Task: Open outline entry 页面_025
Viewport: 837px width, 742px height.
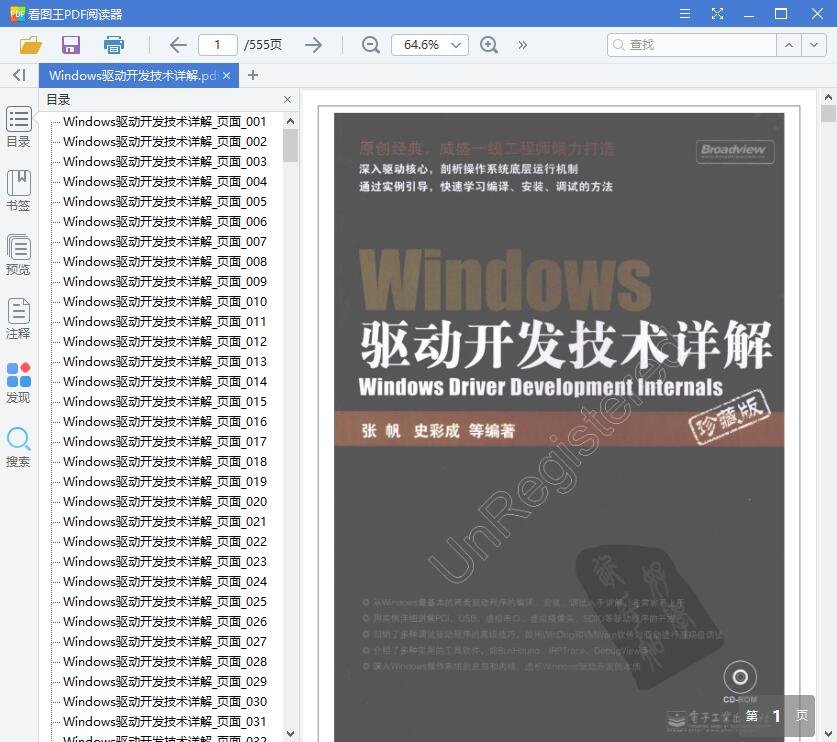Action: (x=164, y=602)
